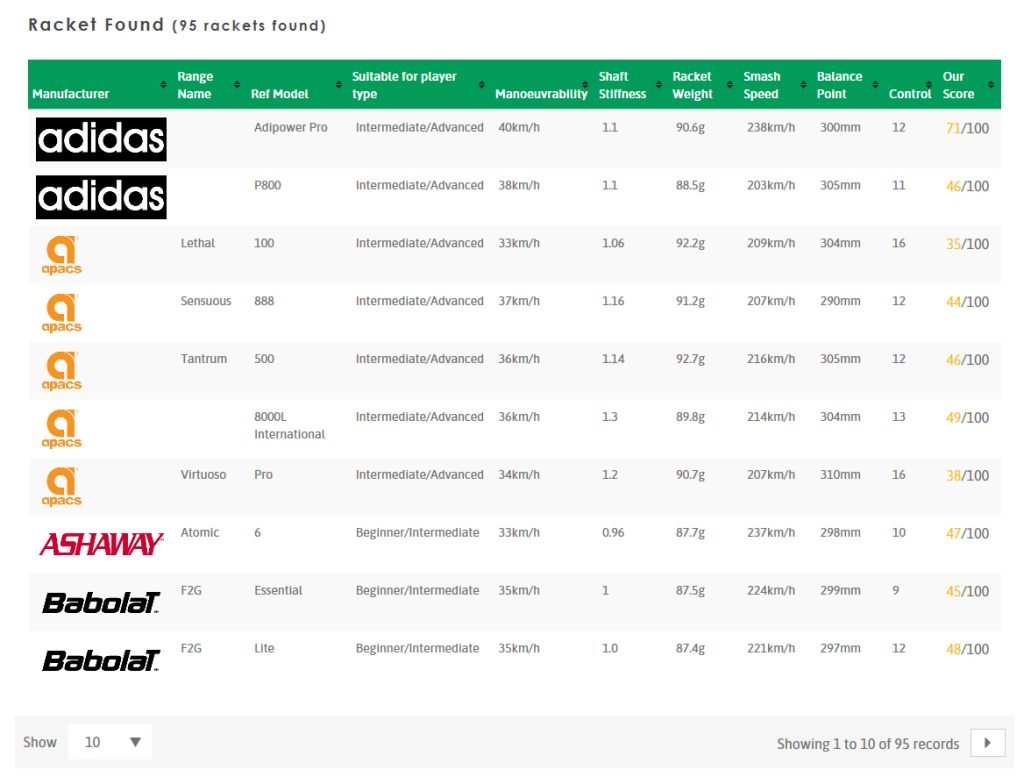This screenshot has width=1024, height=777.
Task: Click the 8000L International model name
Action: tap(289, 425)
